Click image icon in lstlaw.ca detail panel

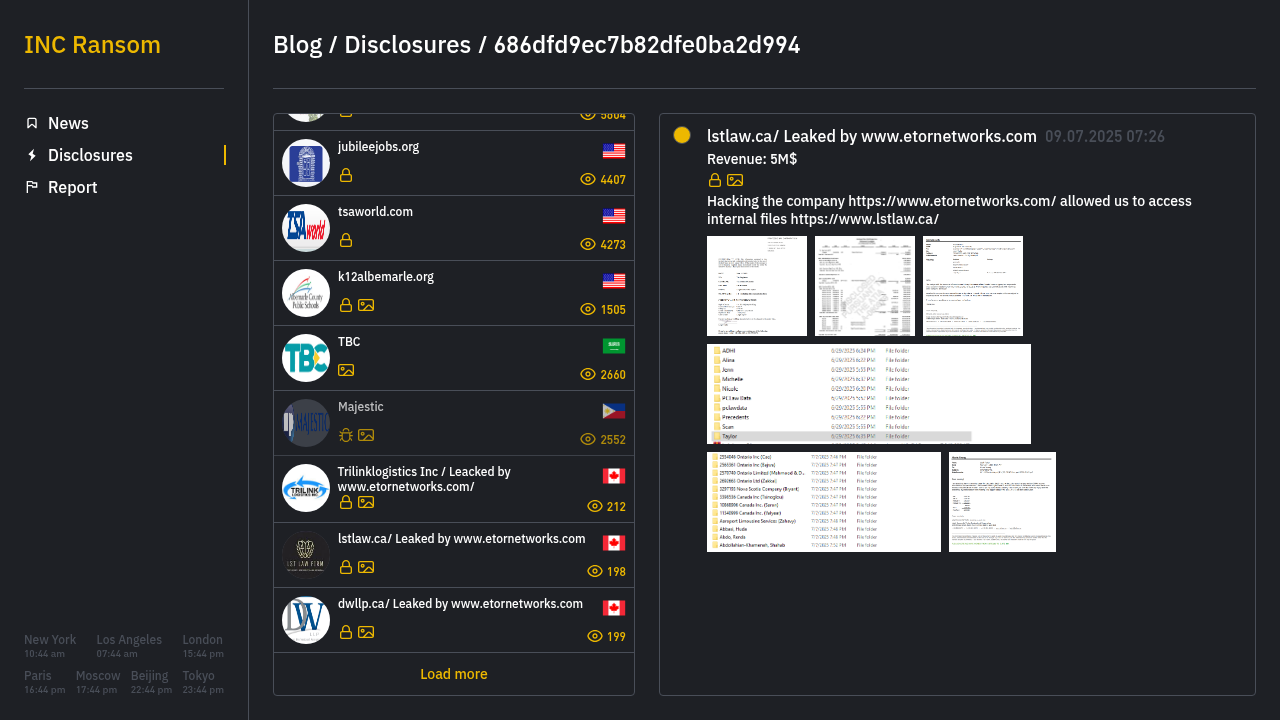click(735, 180)
